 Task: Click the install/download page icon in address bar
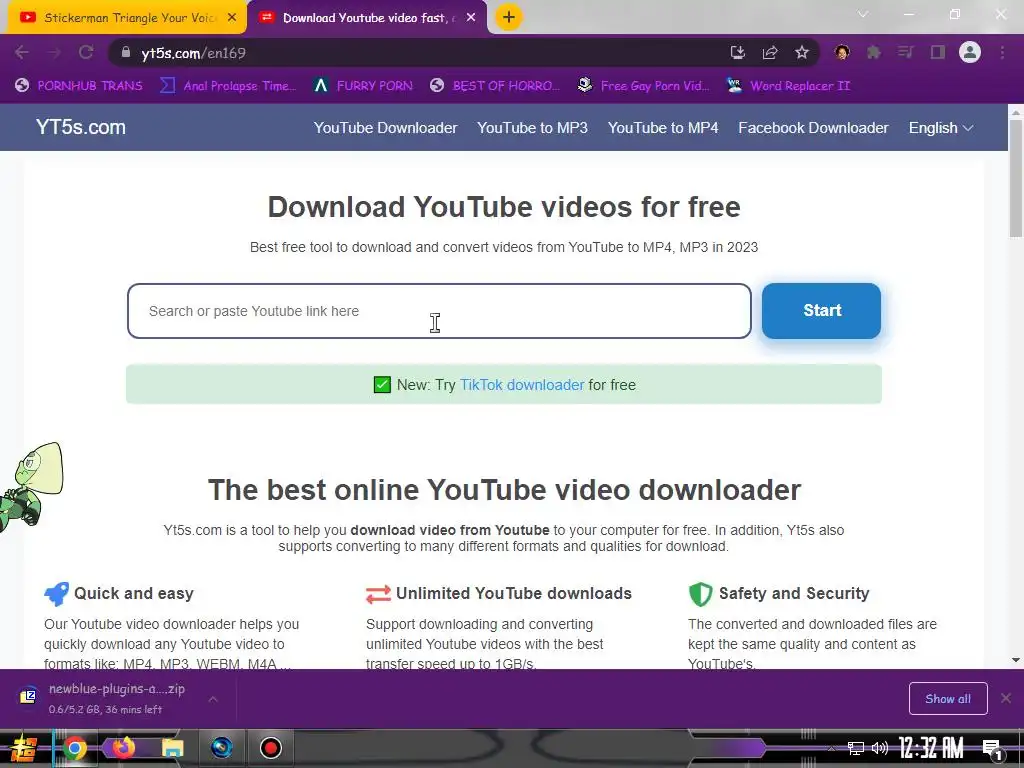coord(737,53)
